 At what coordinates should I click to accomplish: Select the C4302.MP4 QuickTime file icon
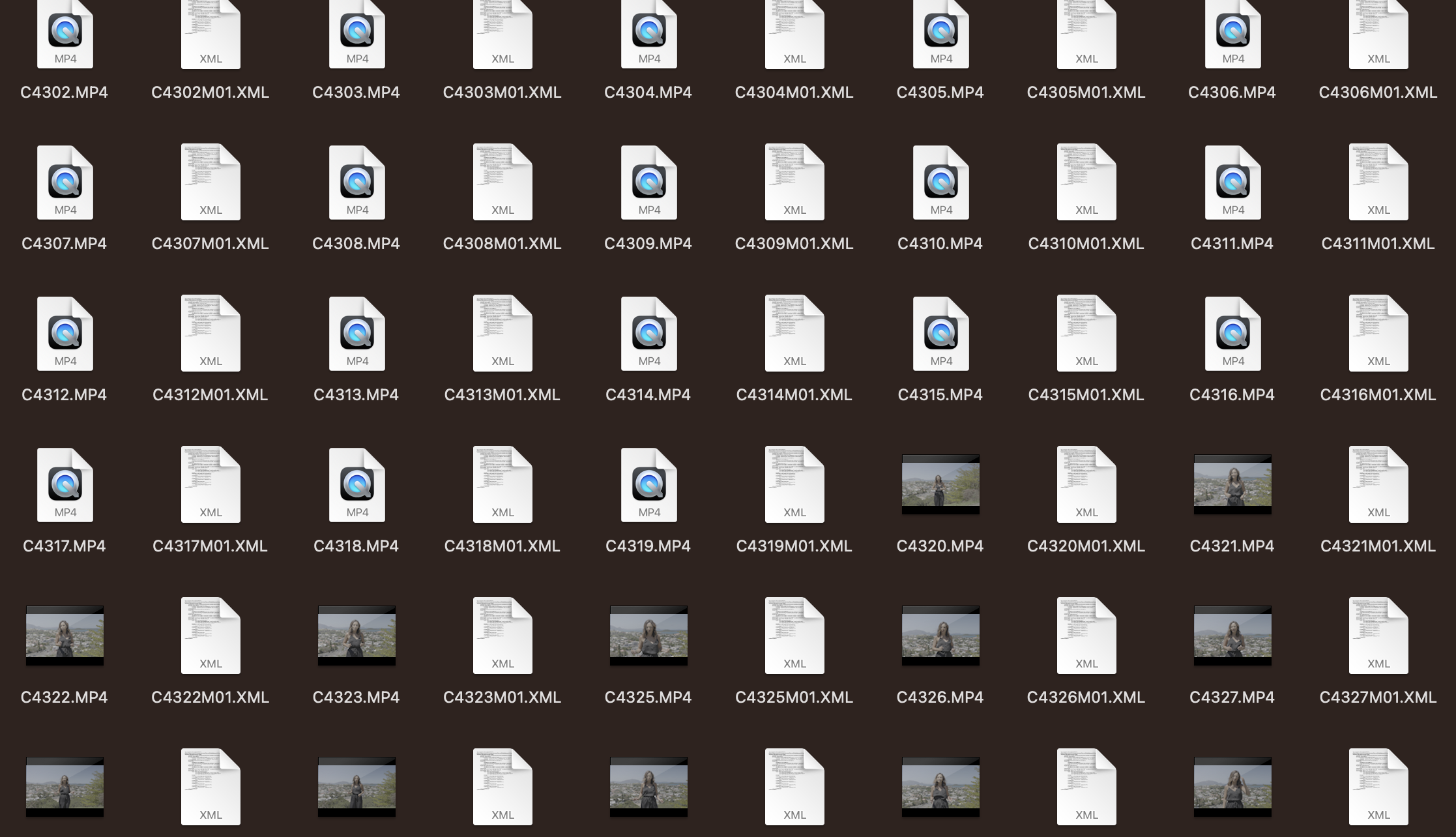tap(65, 34)
